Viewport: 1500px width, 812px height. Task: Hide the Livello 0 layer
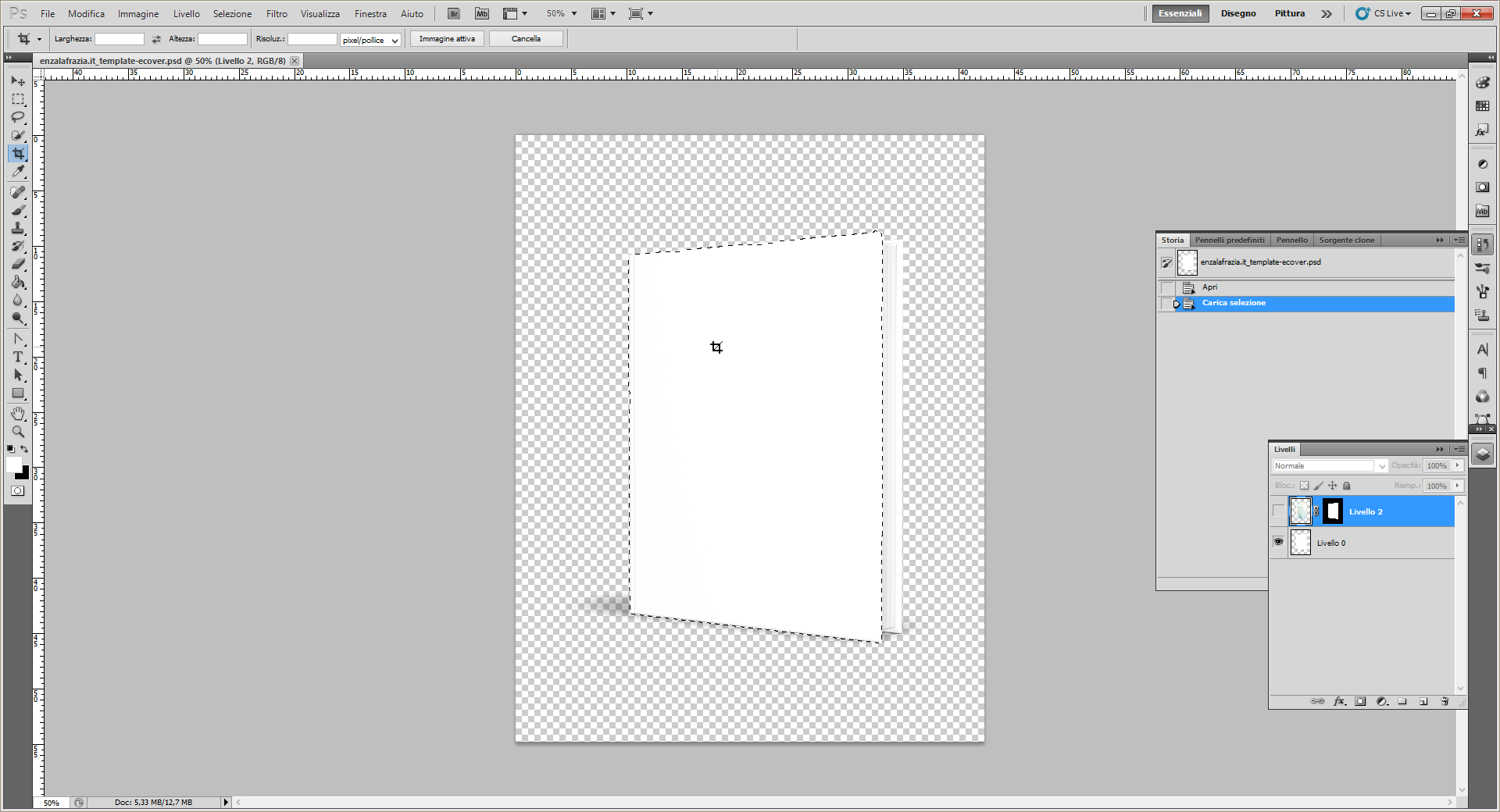tap(1278, 542)
